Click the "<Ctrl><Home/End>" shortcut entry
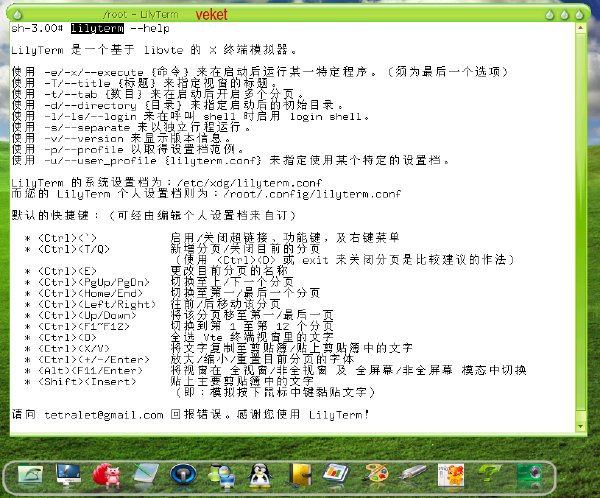The image size is (600, 498). 90,294
